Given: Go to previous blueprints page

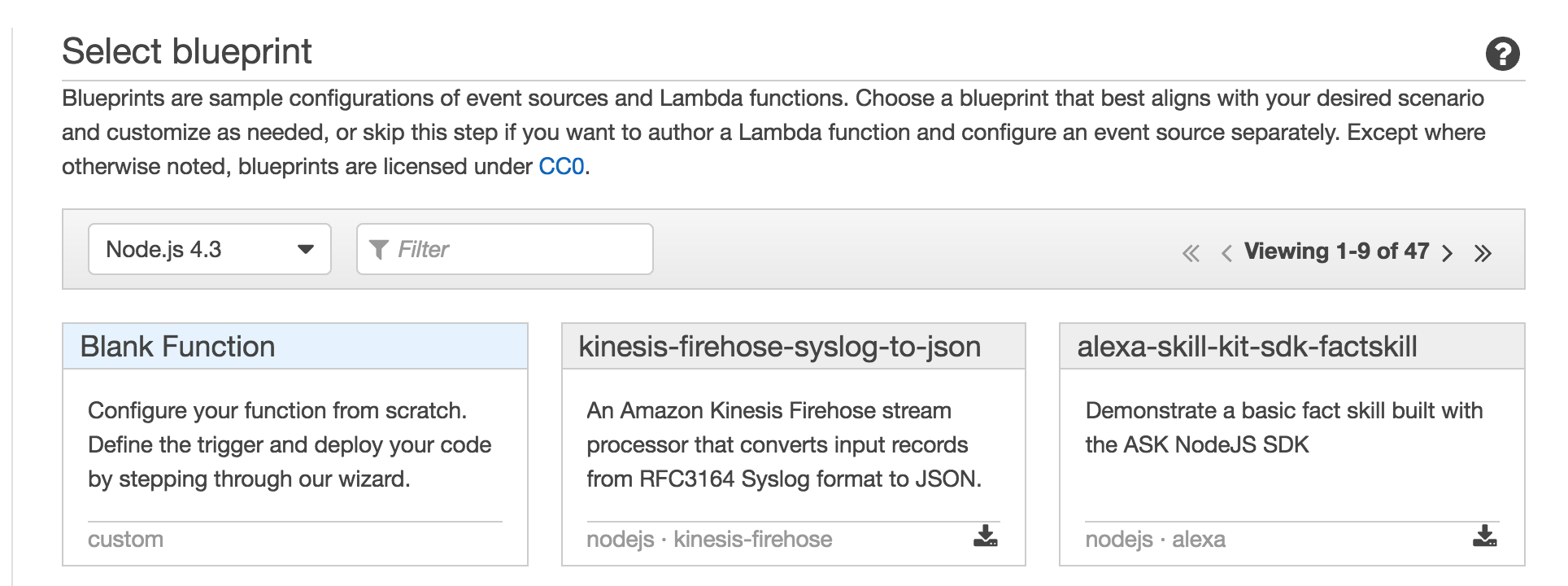Looking at the screenshot, I should pyautogui.click(x=1226, y=253).
